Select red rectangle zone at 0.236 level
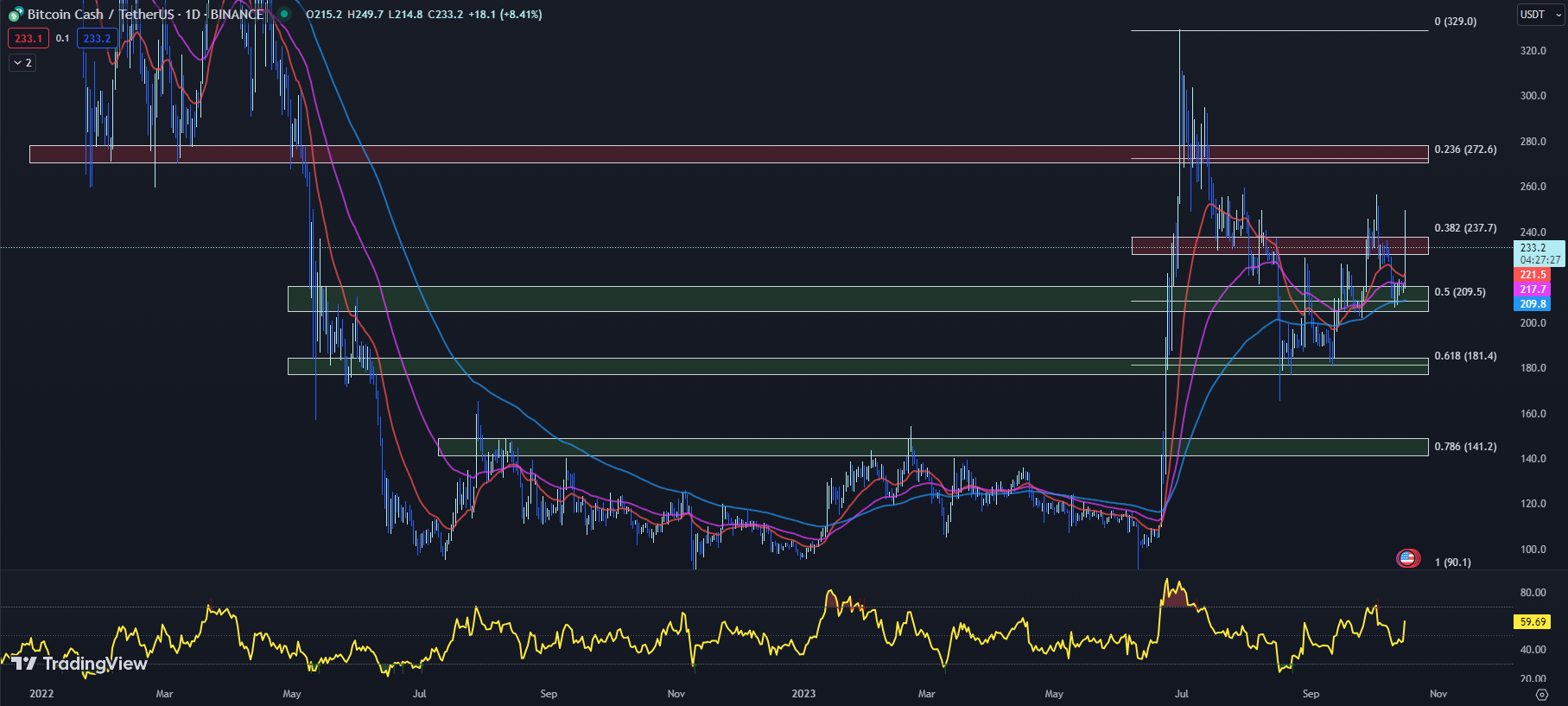 point(728,154)
